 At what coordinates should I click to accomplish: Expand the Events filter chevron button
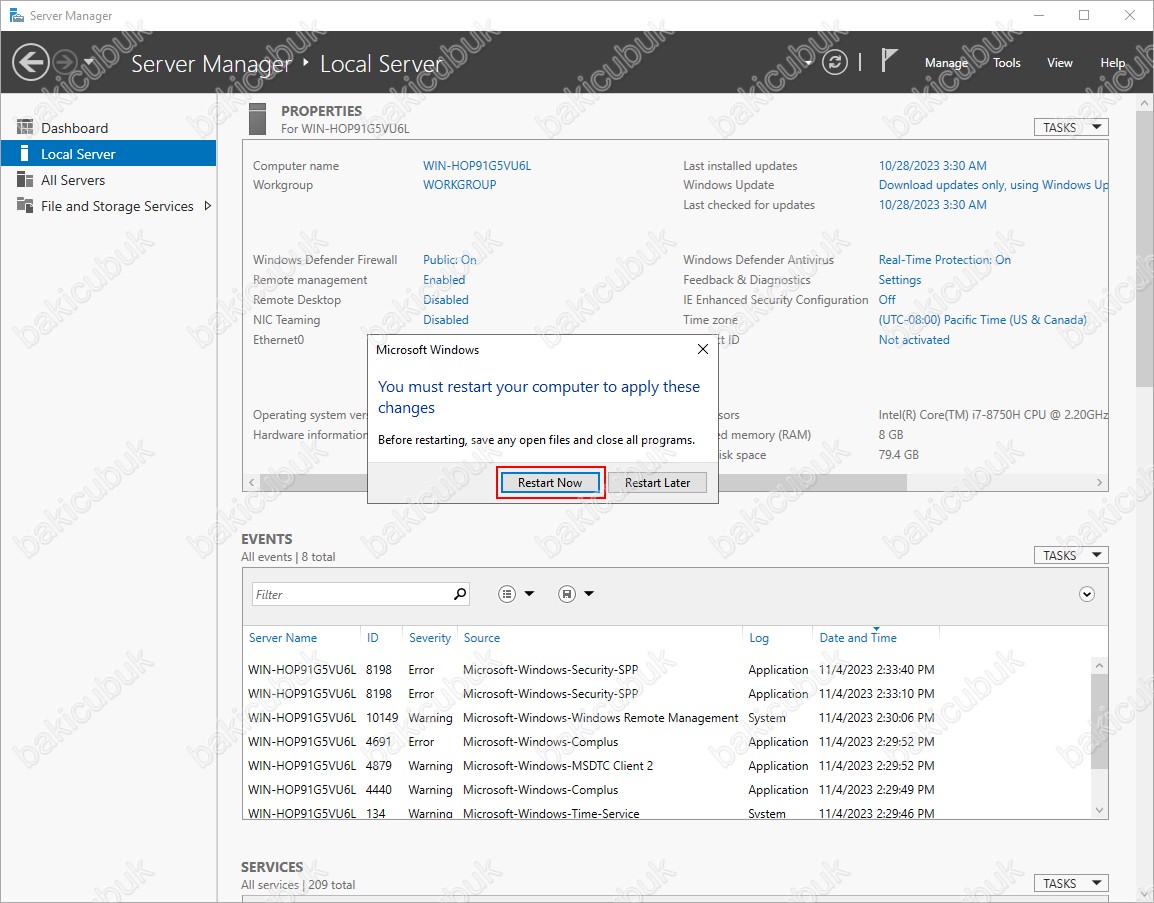(1086, 594)
